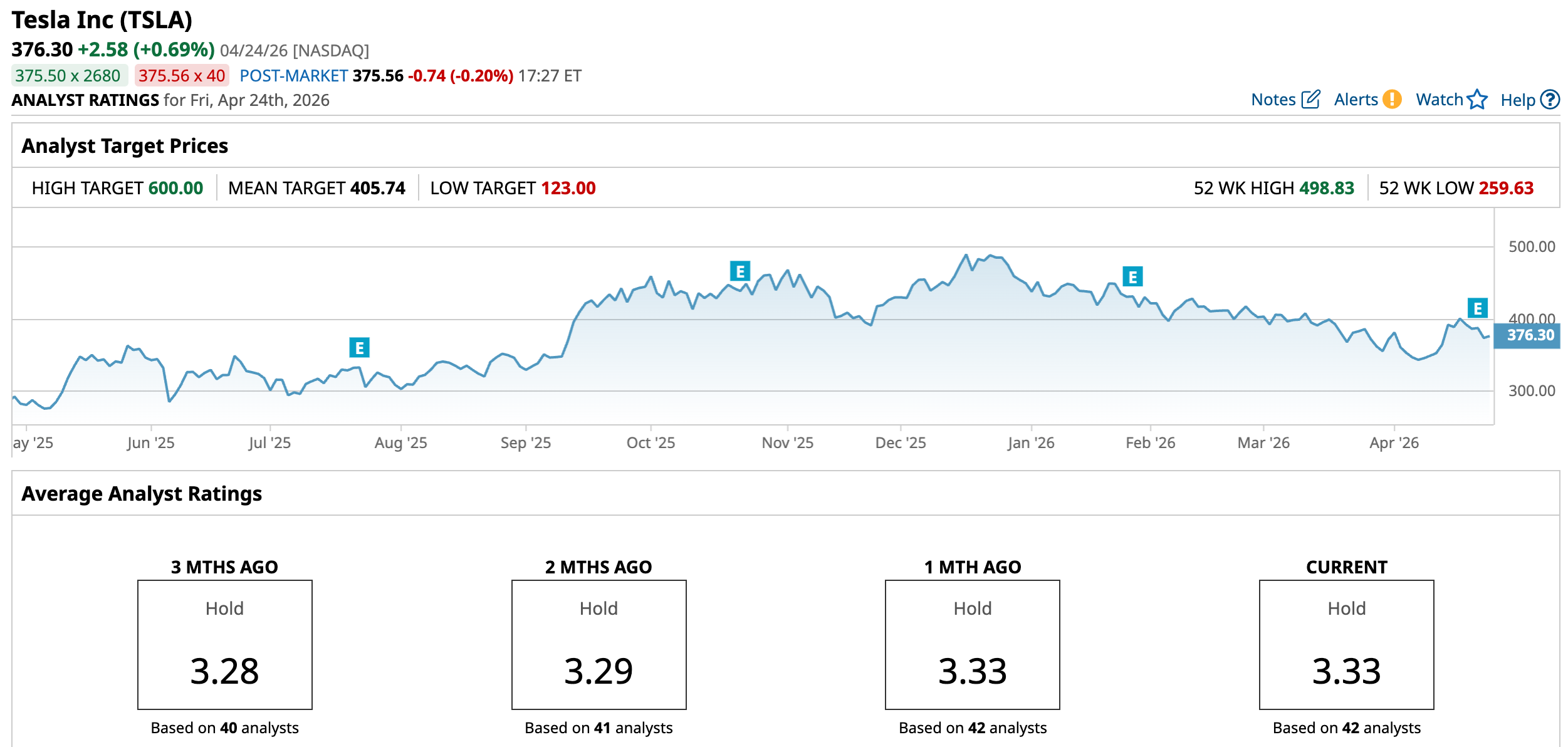Click the green bid 375.50 x 2680 box

click(x=68, y=76)
